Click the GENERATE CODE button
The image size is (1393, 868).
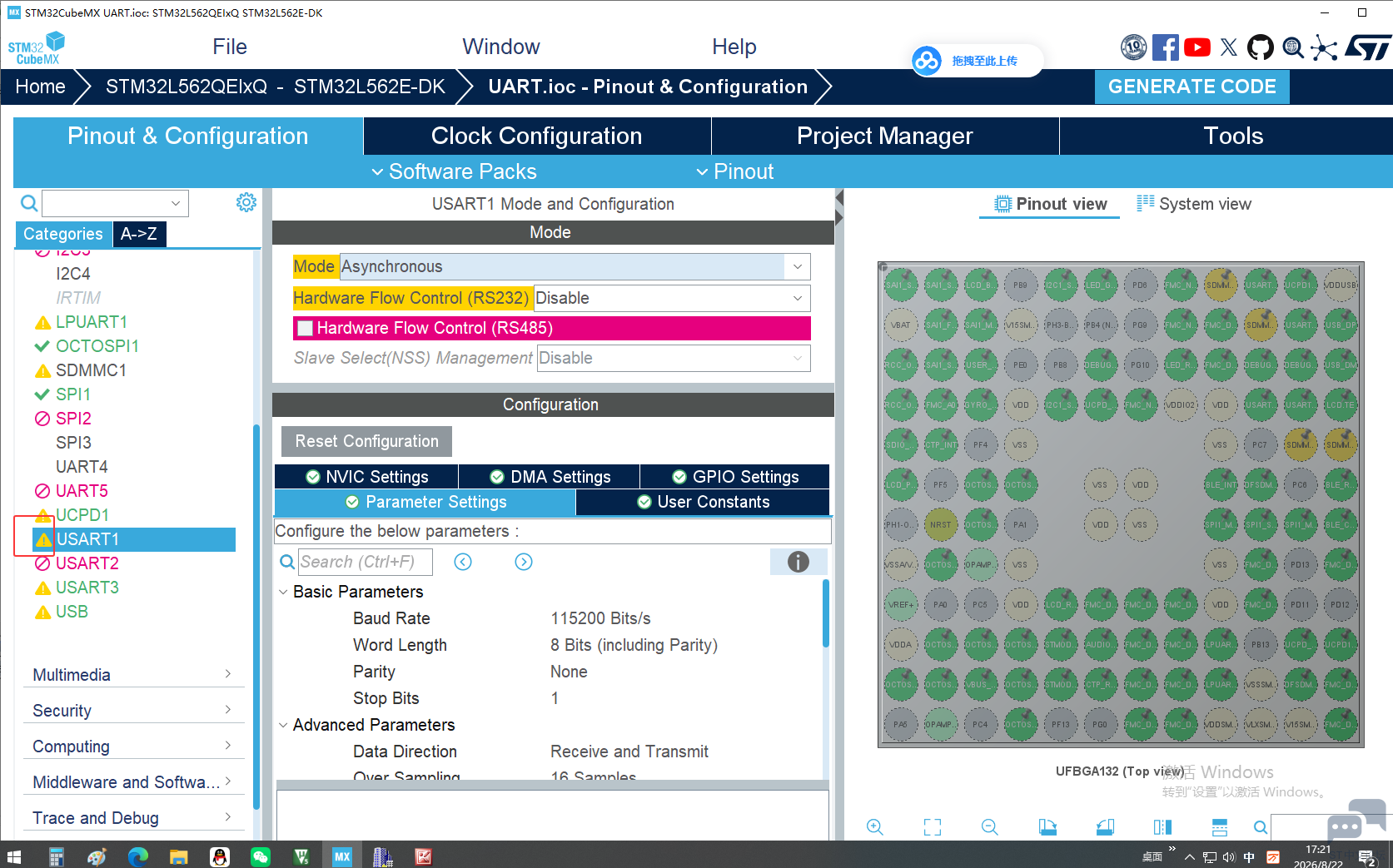click(x=1192, y=87)
